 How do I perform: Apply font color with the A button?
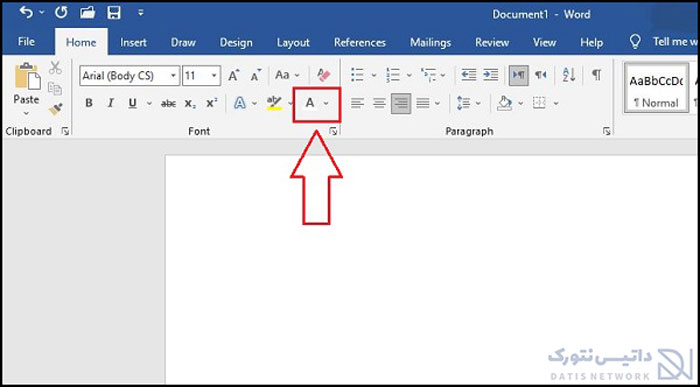pyautogui.click(x=309, y=104)
